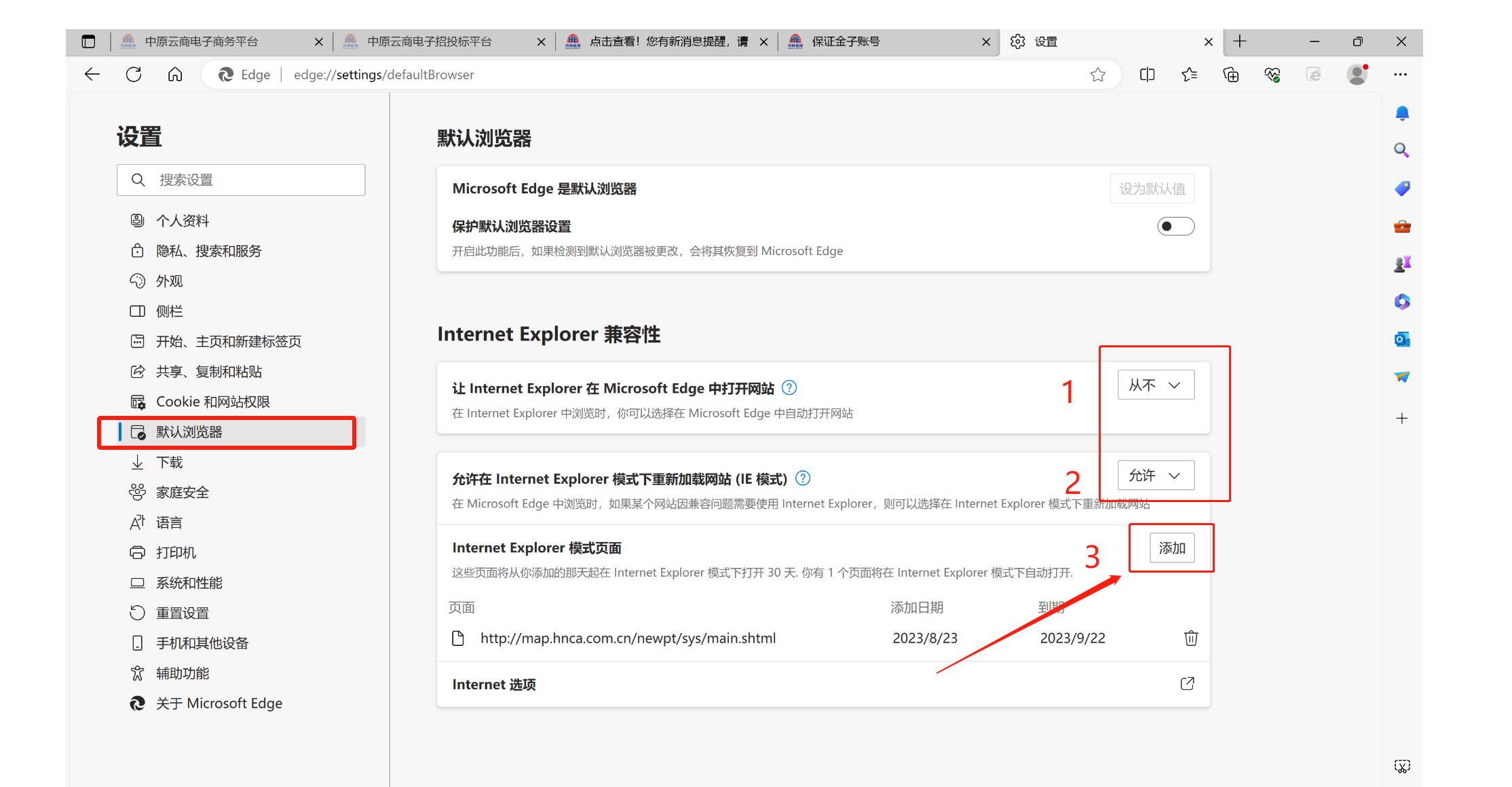Click the browser refresh button

[x=134, y=75]
